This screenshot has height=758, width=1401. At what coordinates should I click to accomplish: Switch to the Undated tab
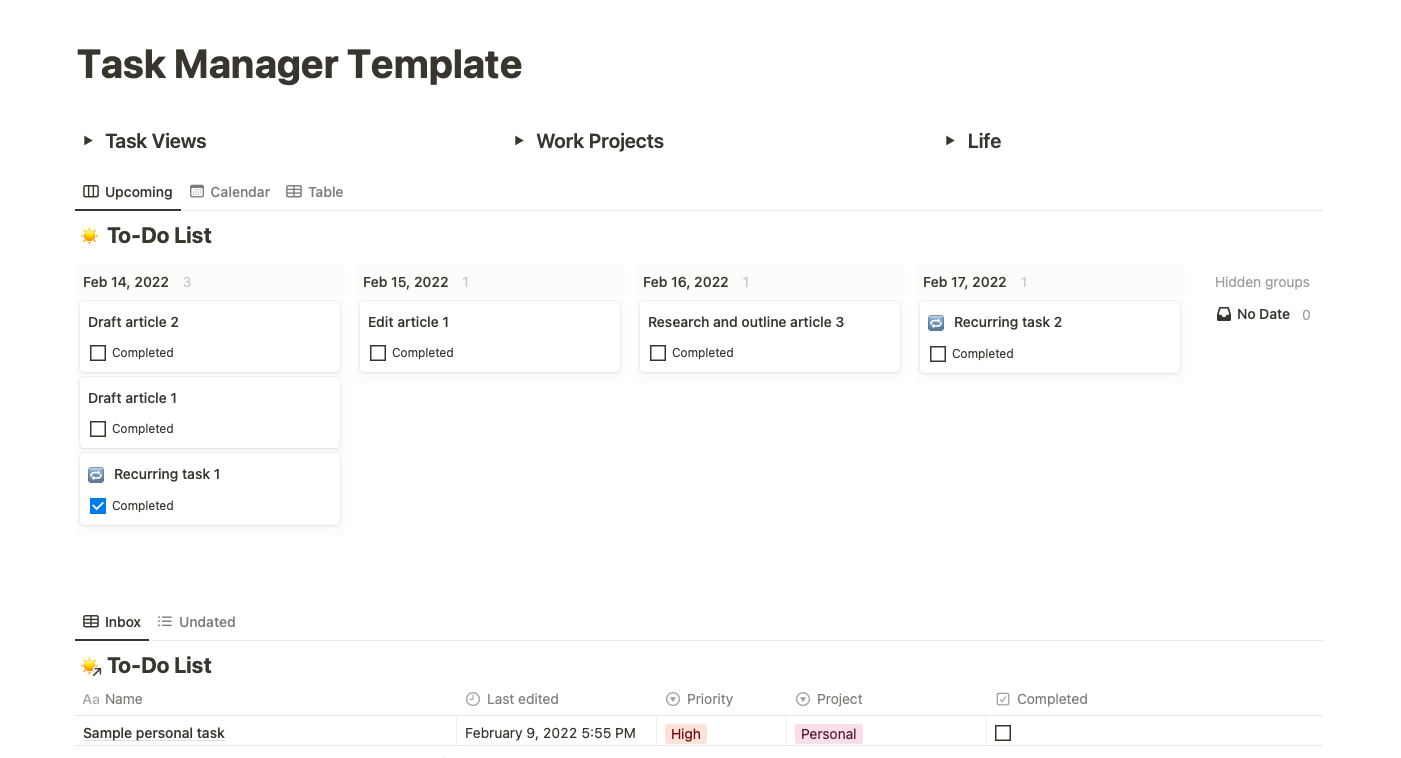[x=206, y=621]
